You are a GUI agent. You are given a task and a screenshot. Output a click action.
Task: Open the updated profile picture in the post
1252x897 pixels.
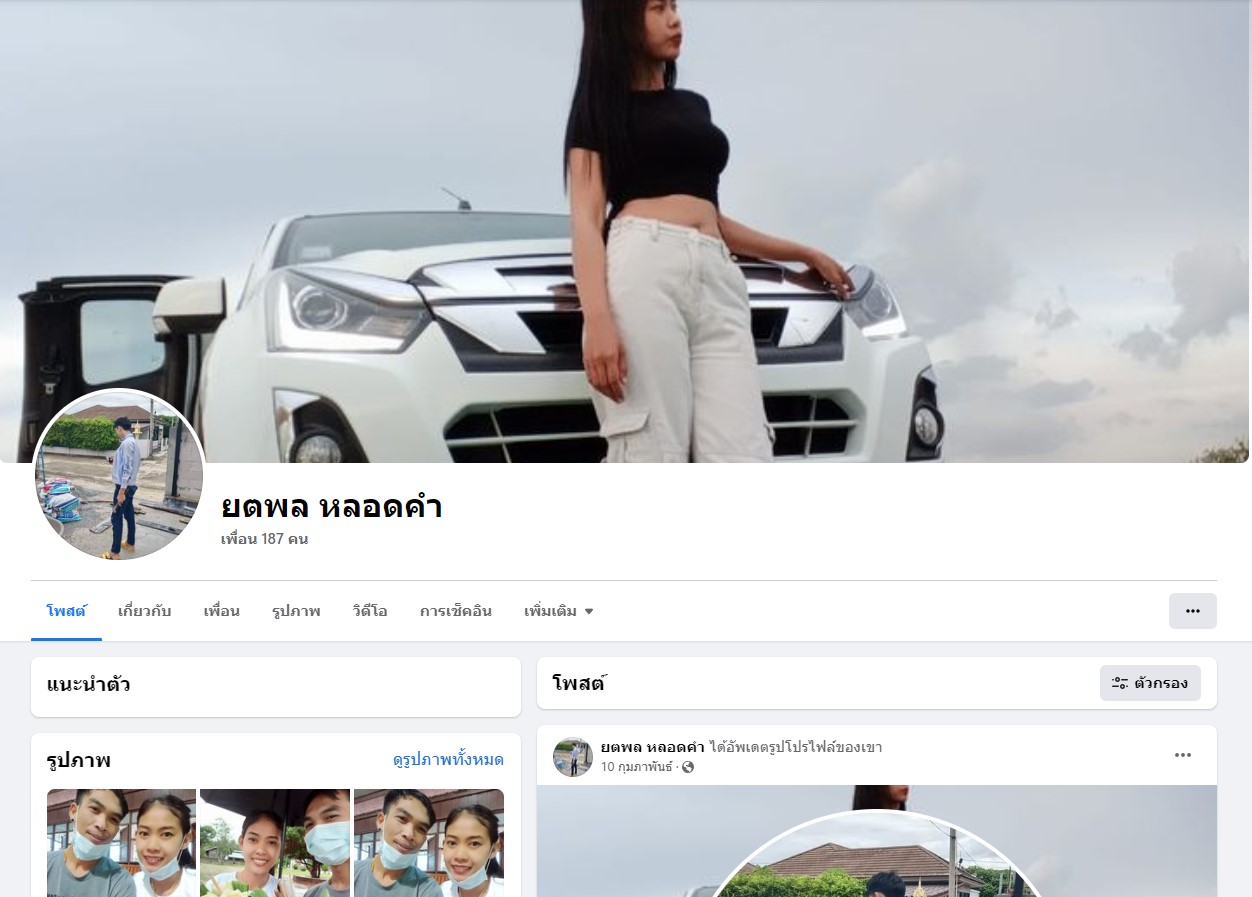[877, 852]
